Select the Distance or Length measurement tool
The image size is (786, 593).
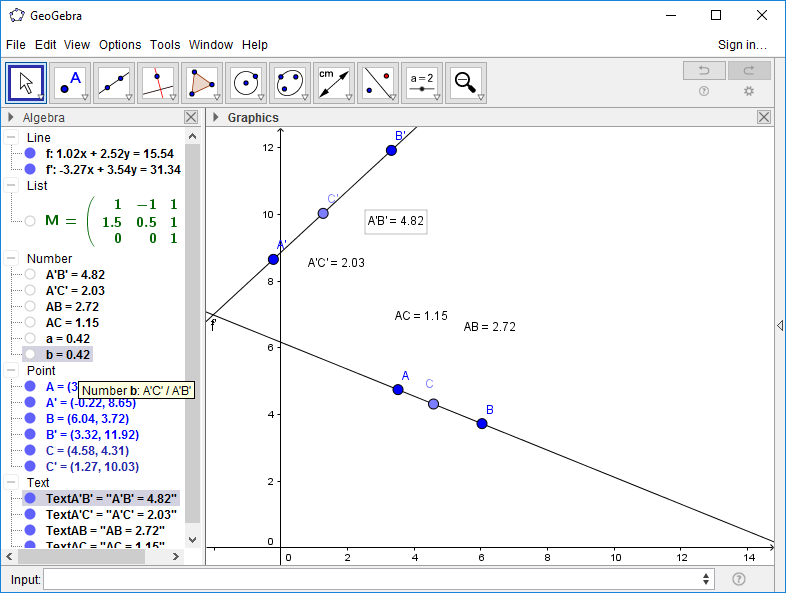click(x=334, y=83)
